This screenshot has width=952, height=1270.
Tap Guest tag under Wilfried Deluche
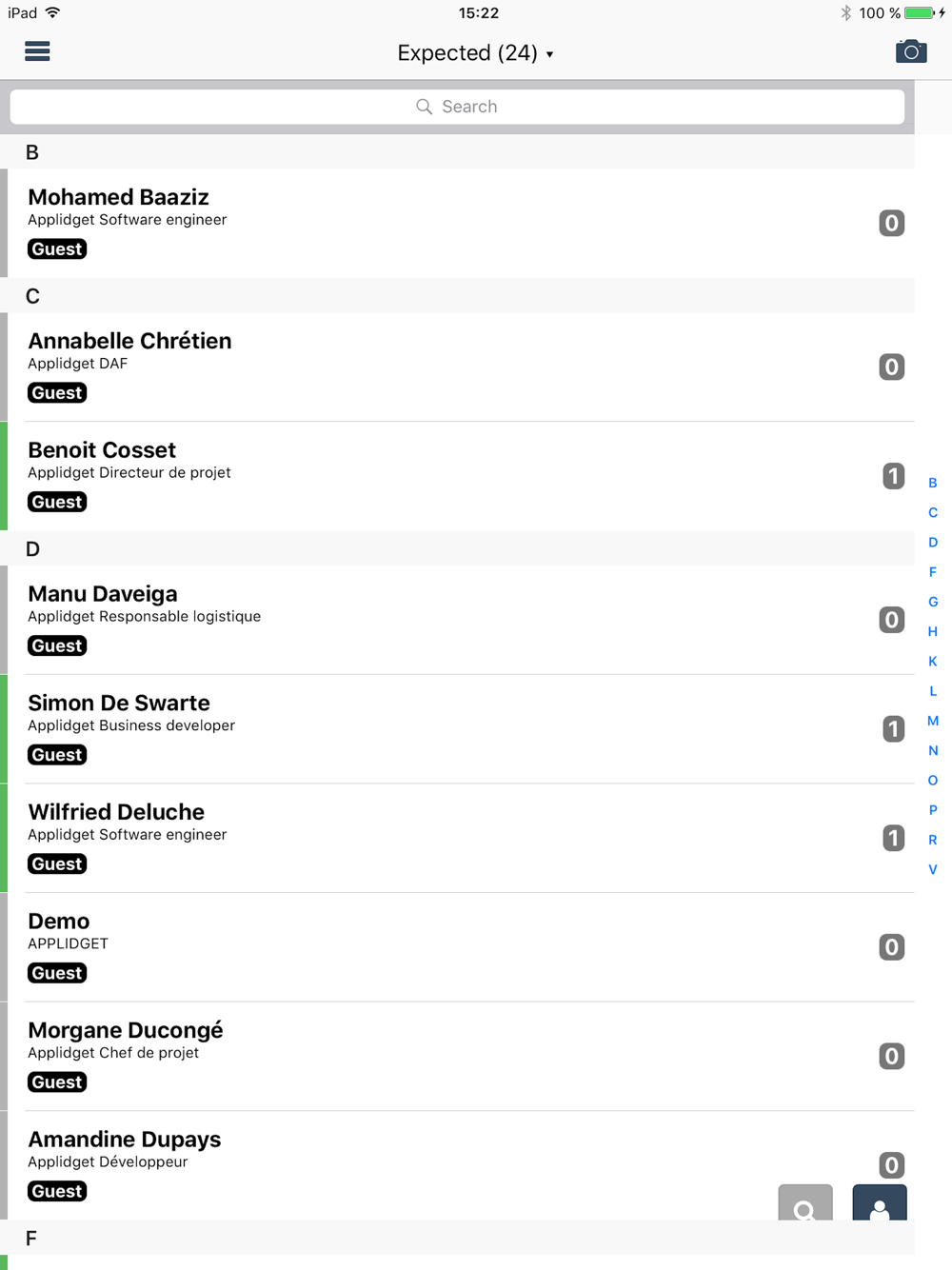[57, 863]
